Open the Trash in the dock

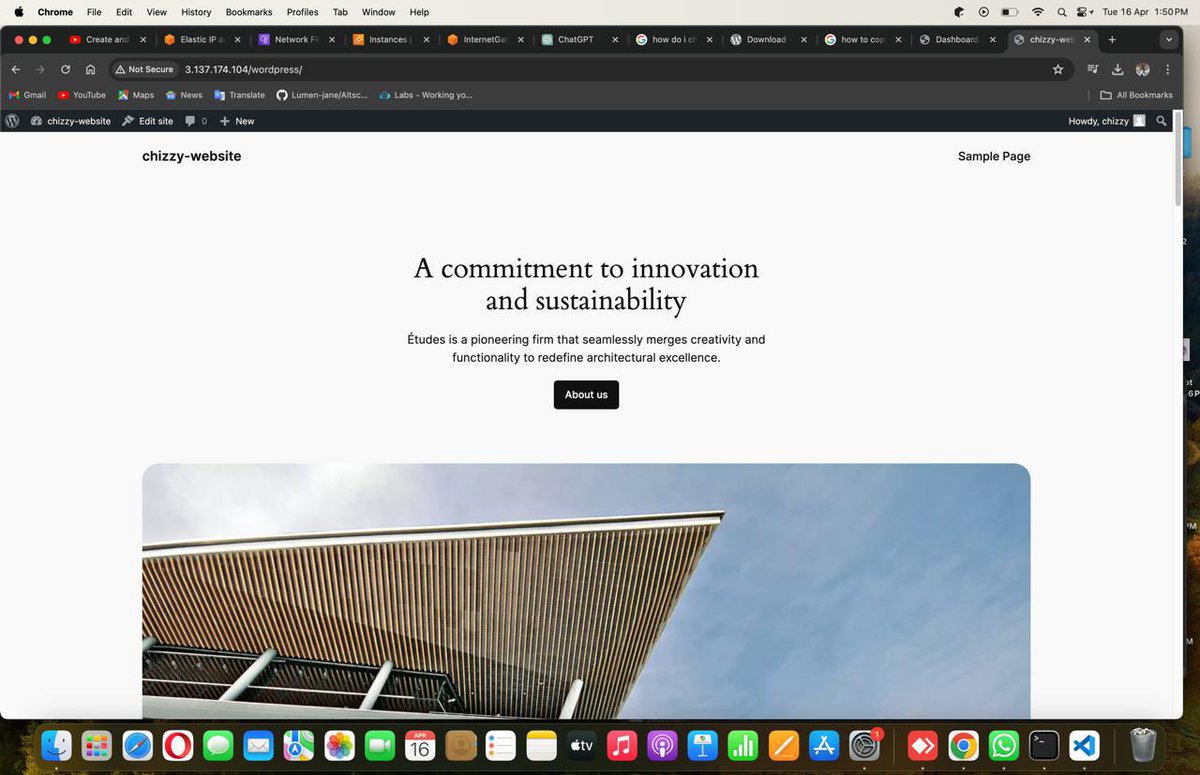click(1143, 745)
